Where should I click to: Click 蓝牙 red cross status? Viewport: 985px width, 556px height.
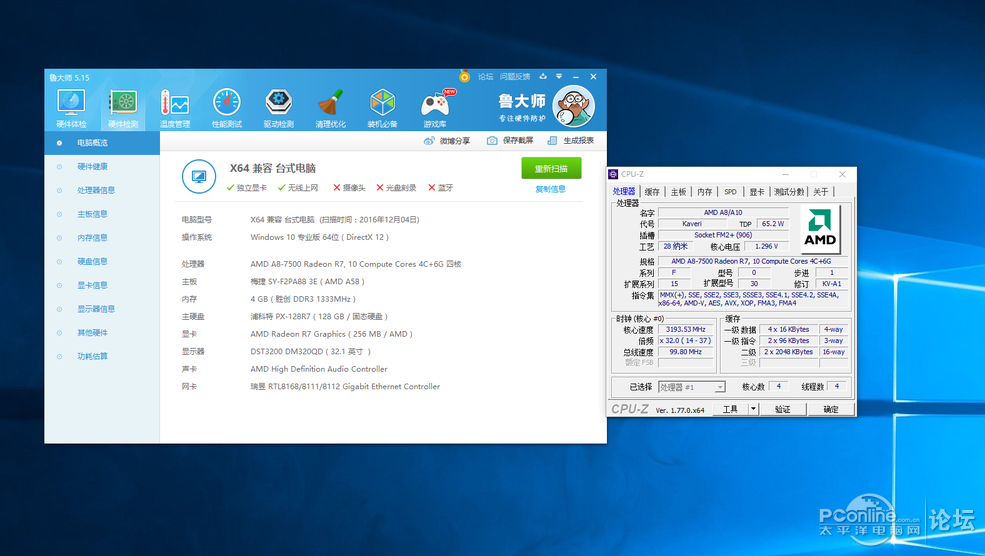click(x=440, y=188)
